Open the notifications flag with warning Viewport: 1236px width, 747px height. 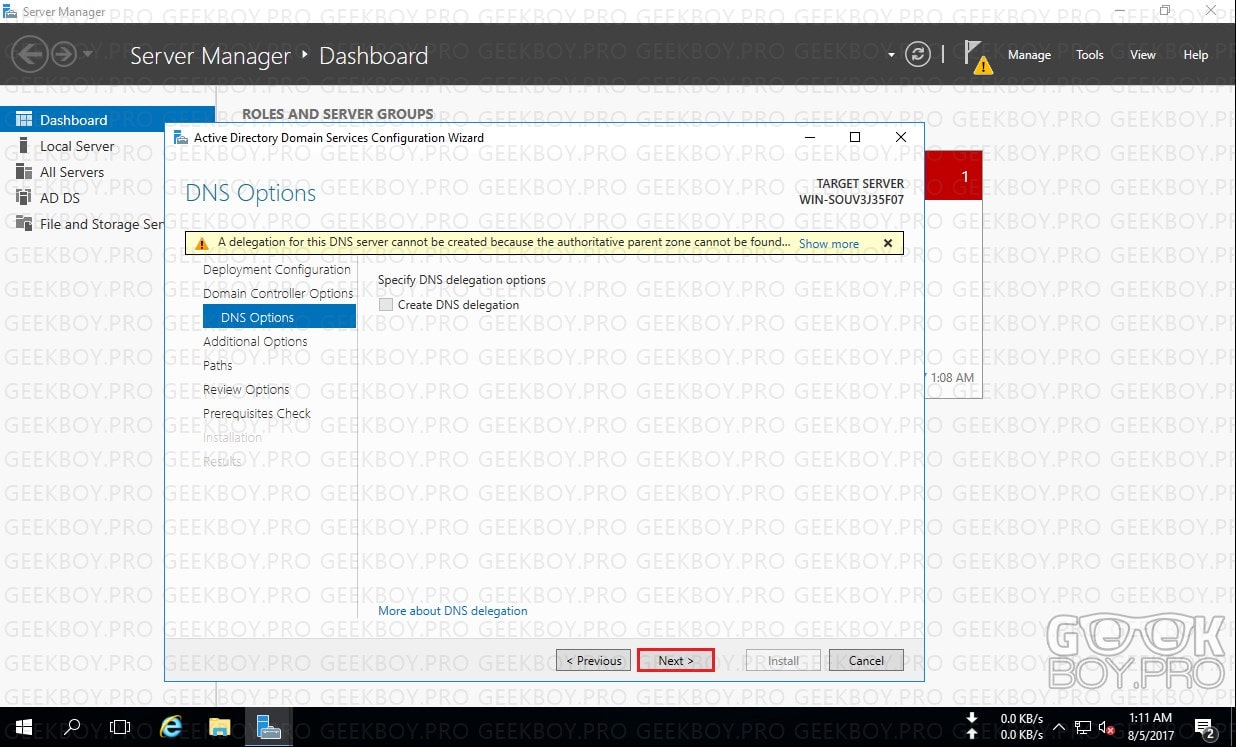979,57
